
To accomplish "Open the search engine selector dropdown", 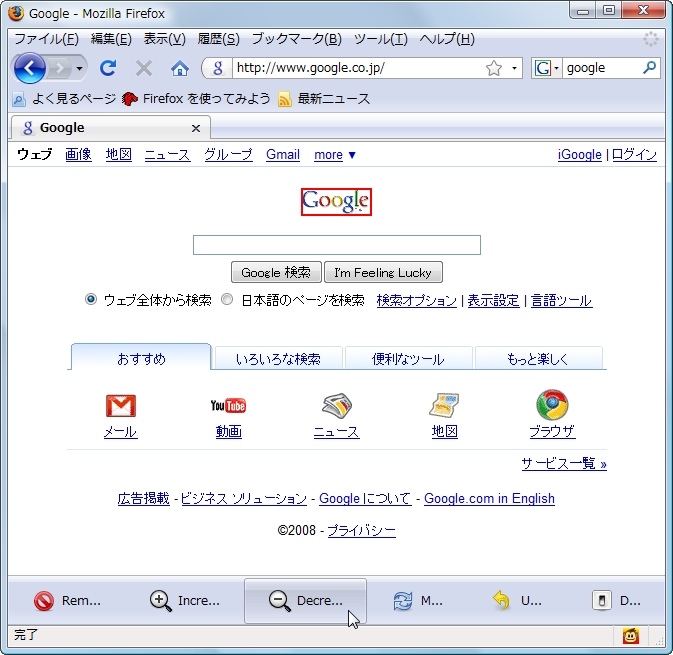I will coord(546,68).
